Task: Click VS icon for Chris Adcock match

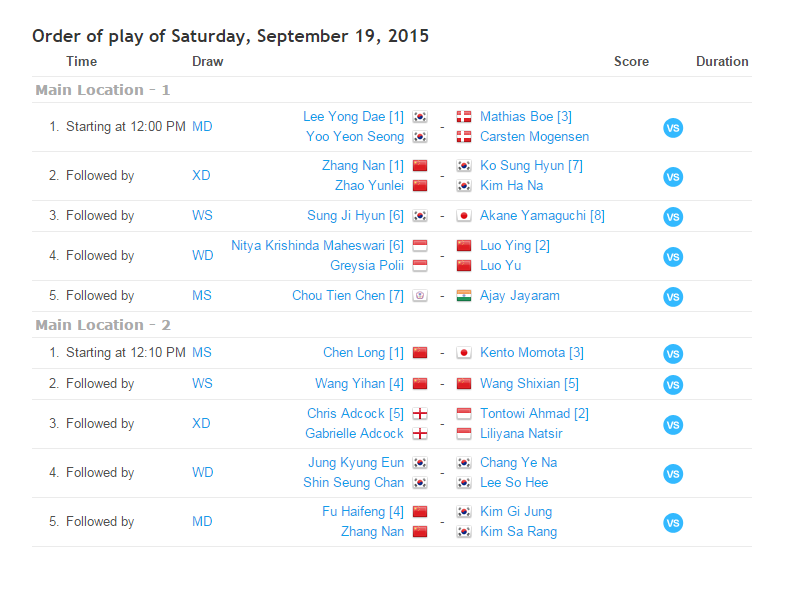Action: pyautogui.click(x=673, y=424)
